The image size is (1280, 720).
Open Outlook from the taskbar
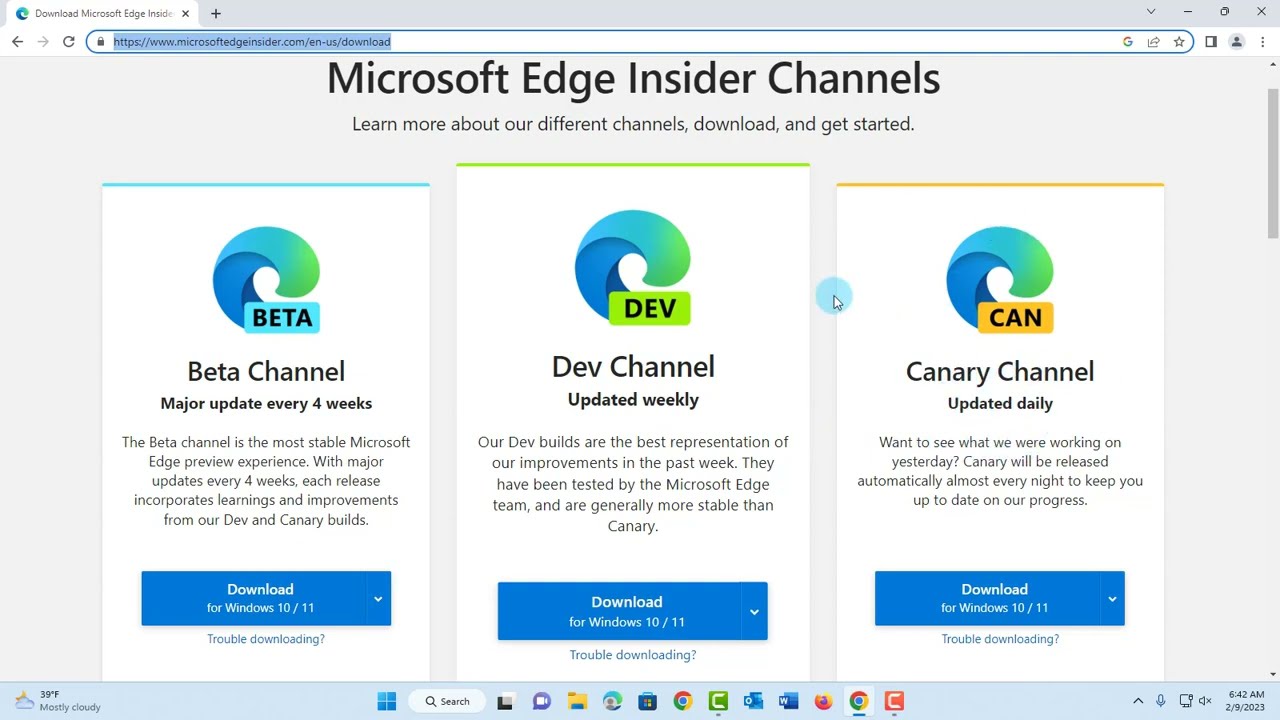click(x=753, y=701)
